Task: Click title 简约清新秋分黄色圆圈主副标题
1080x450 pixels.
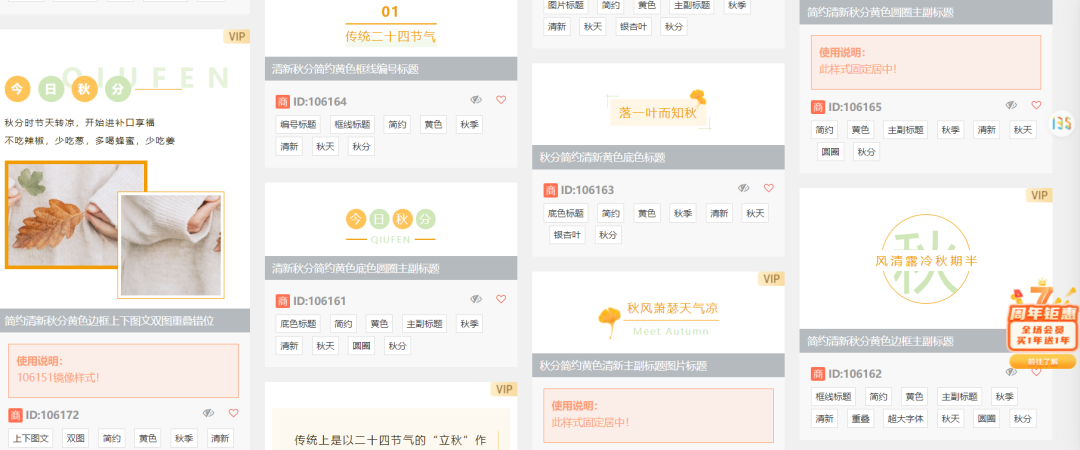Action: point(880,12)
